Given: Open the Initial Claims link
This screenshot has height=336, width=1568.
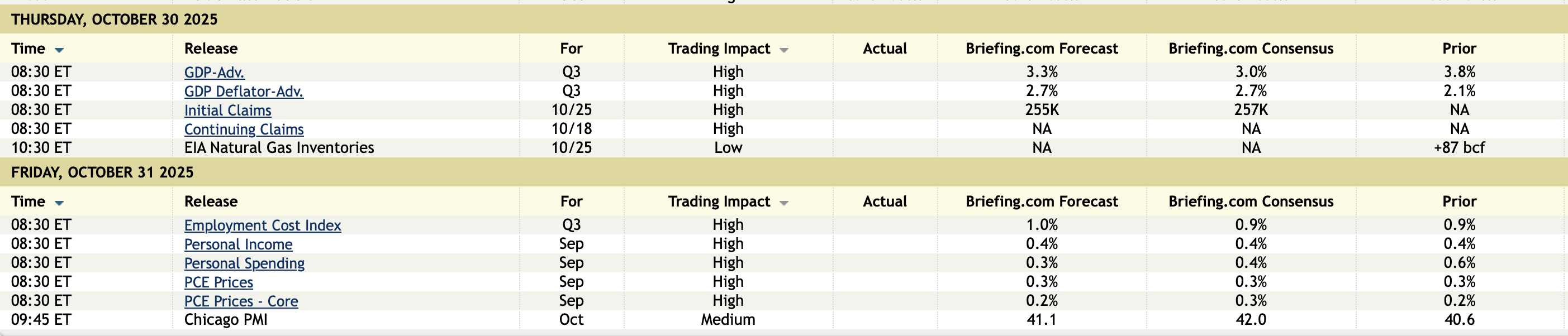Looking at the screenshot, I should coord(227,111).
